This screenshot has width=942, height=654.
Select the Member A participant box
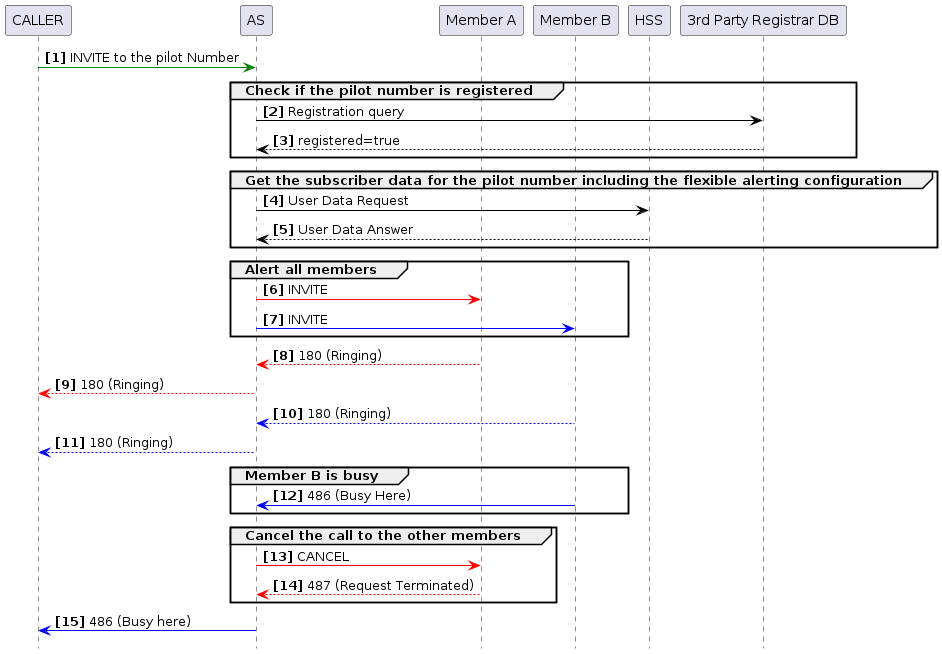(481, 20)
